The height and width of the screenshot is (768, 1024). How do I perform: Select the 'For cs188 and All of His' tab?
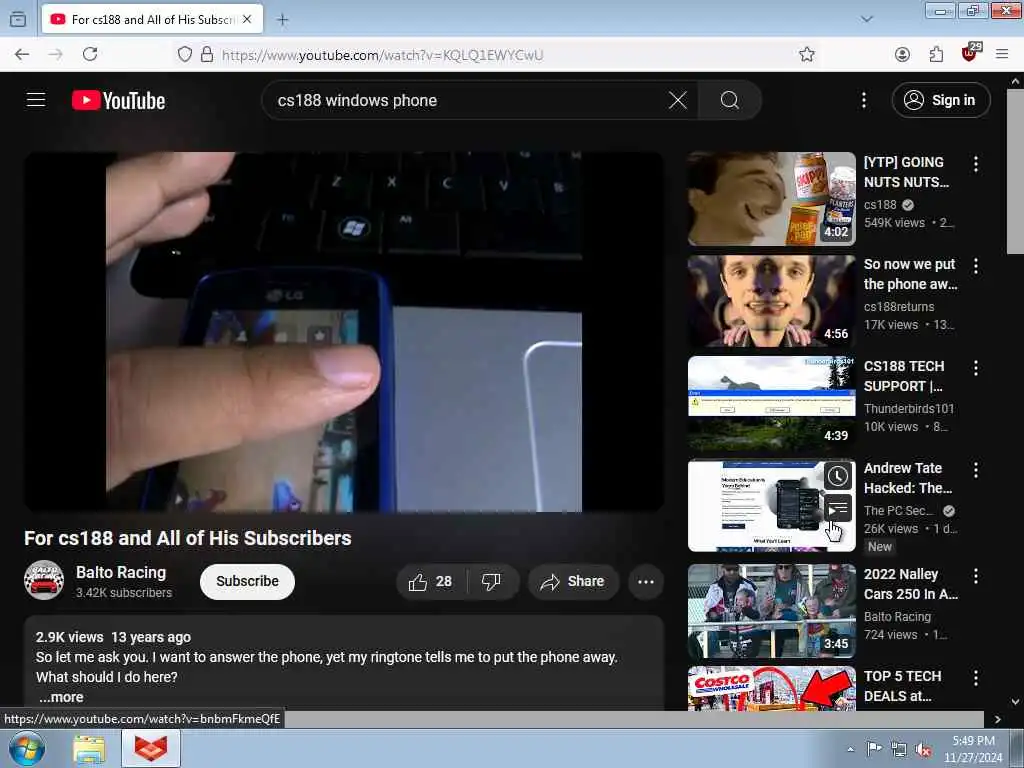[152, 20]
